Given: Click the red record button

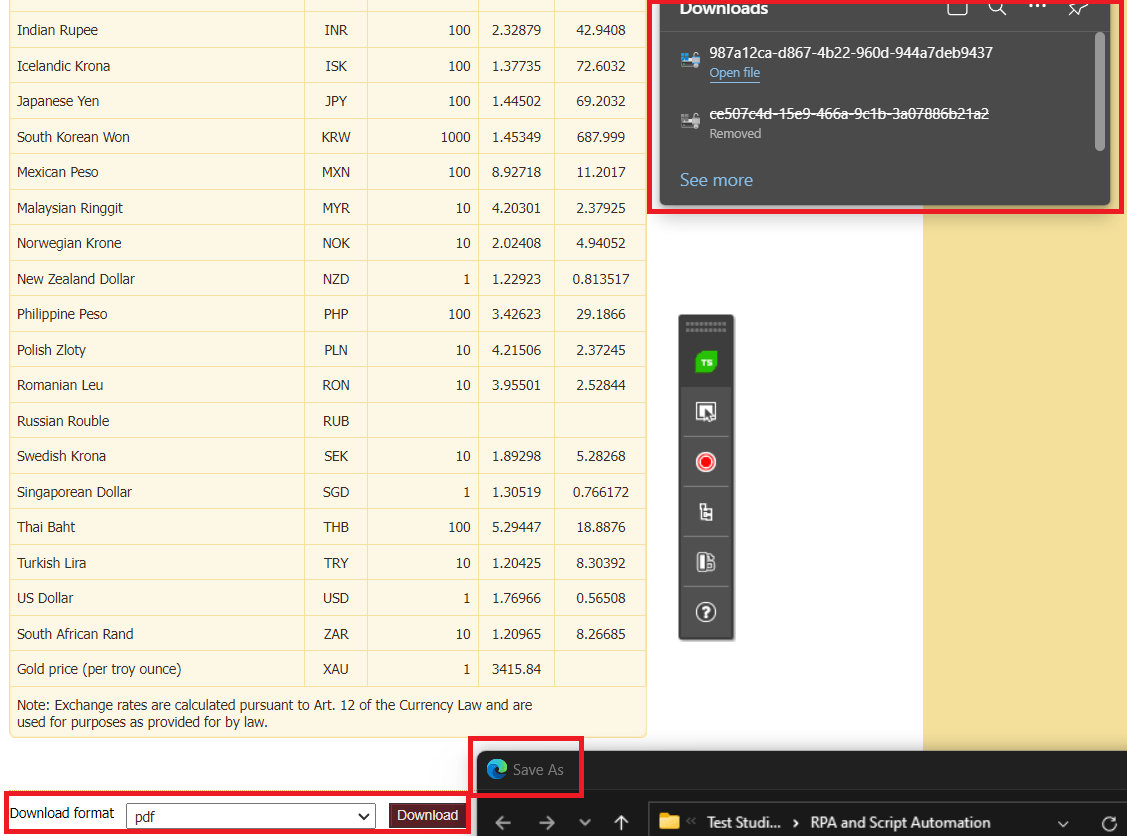Looking at the screenshot, I should tap(706, 461).
